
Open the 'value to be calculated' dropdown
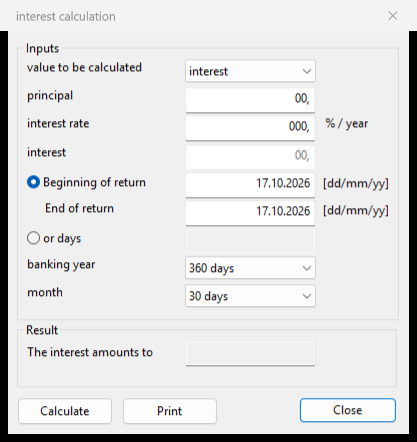click(250, 71)
